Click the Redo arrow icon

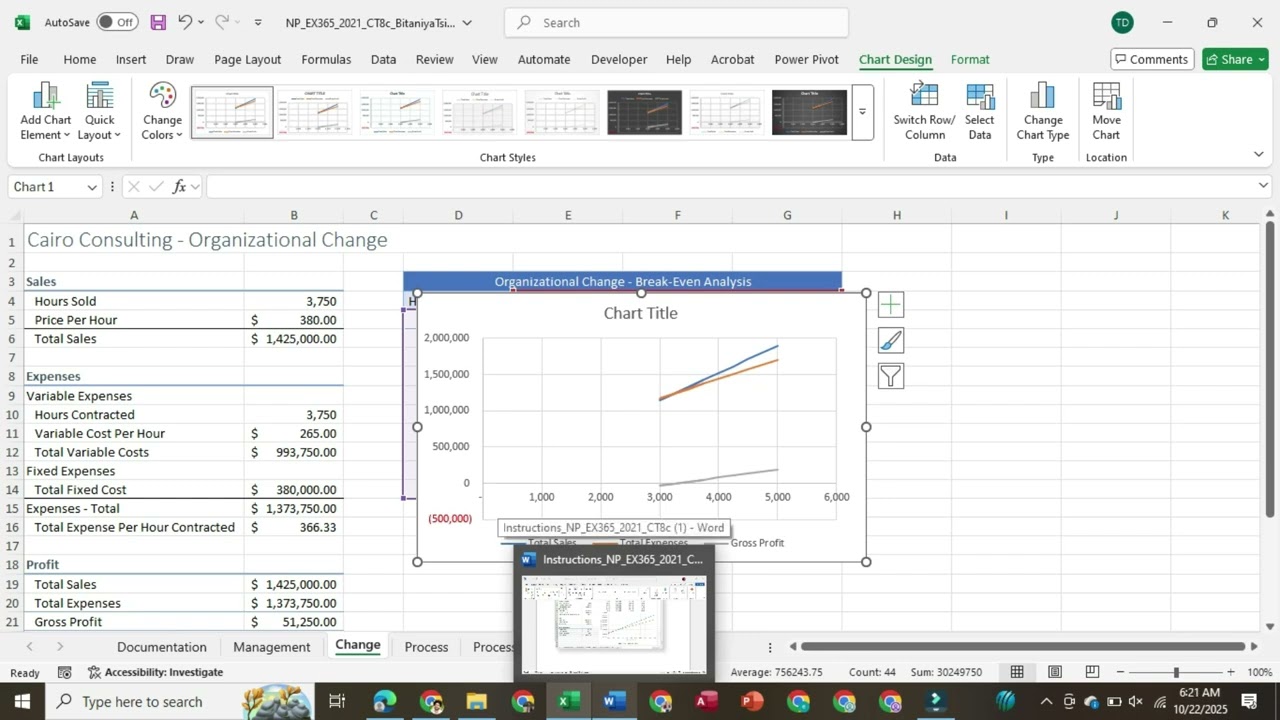[x=222, y=22]
